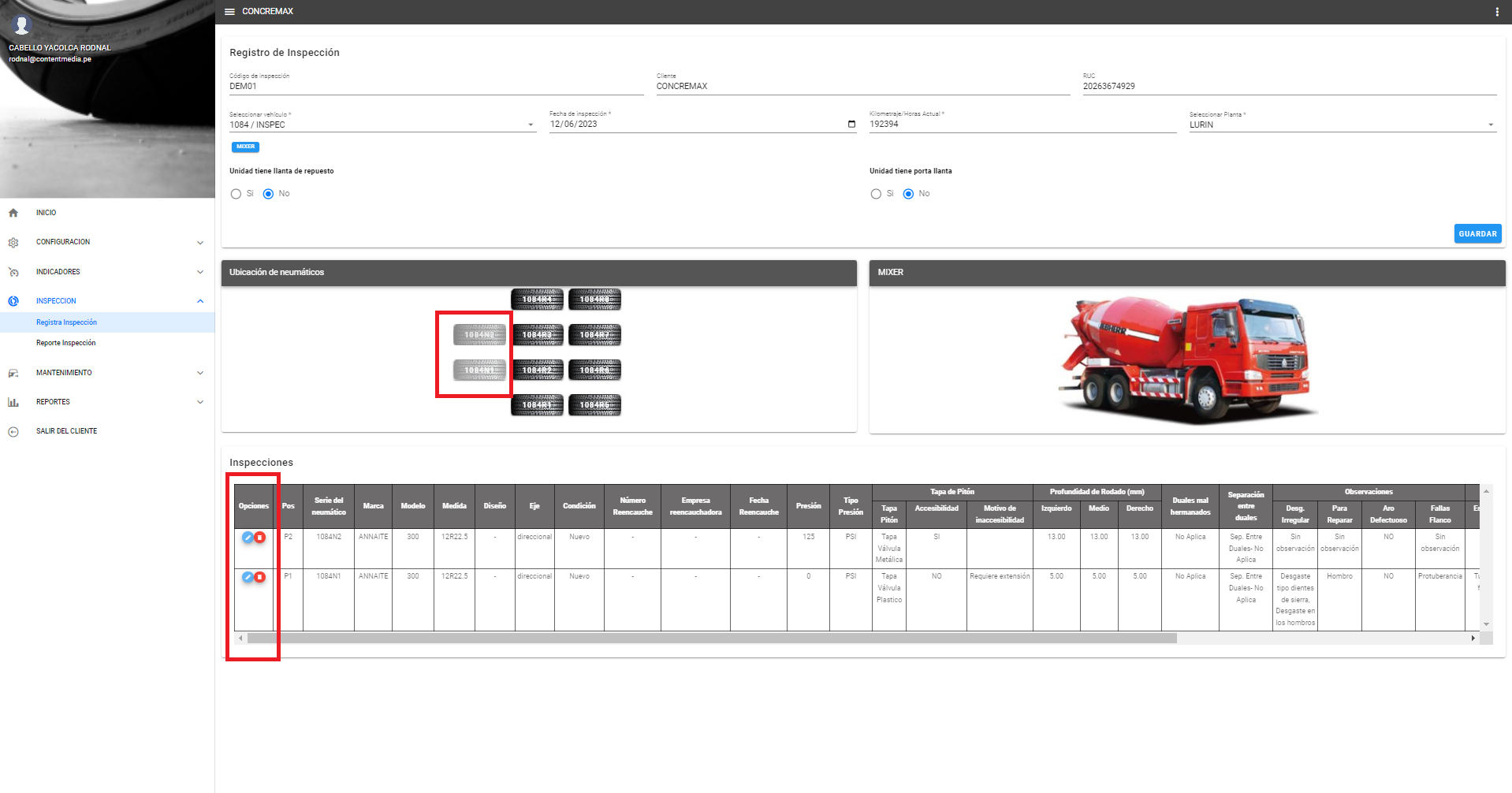Open the calendar picker for inspection date

coord(851,125)
